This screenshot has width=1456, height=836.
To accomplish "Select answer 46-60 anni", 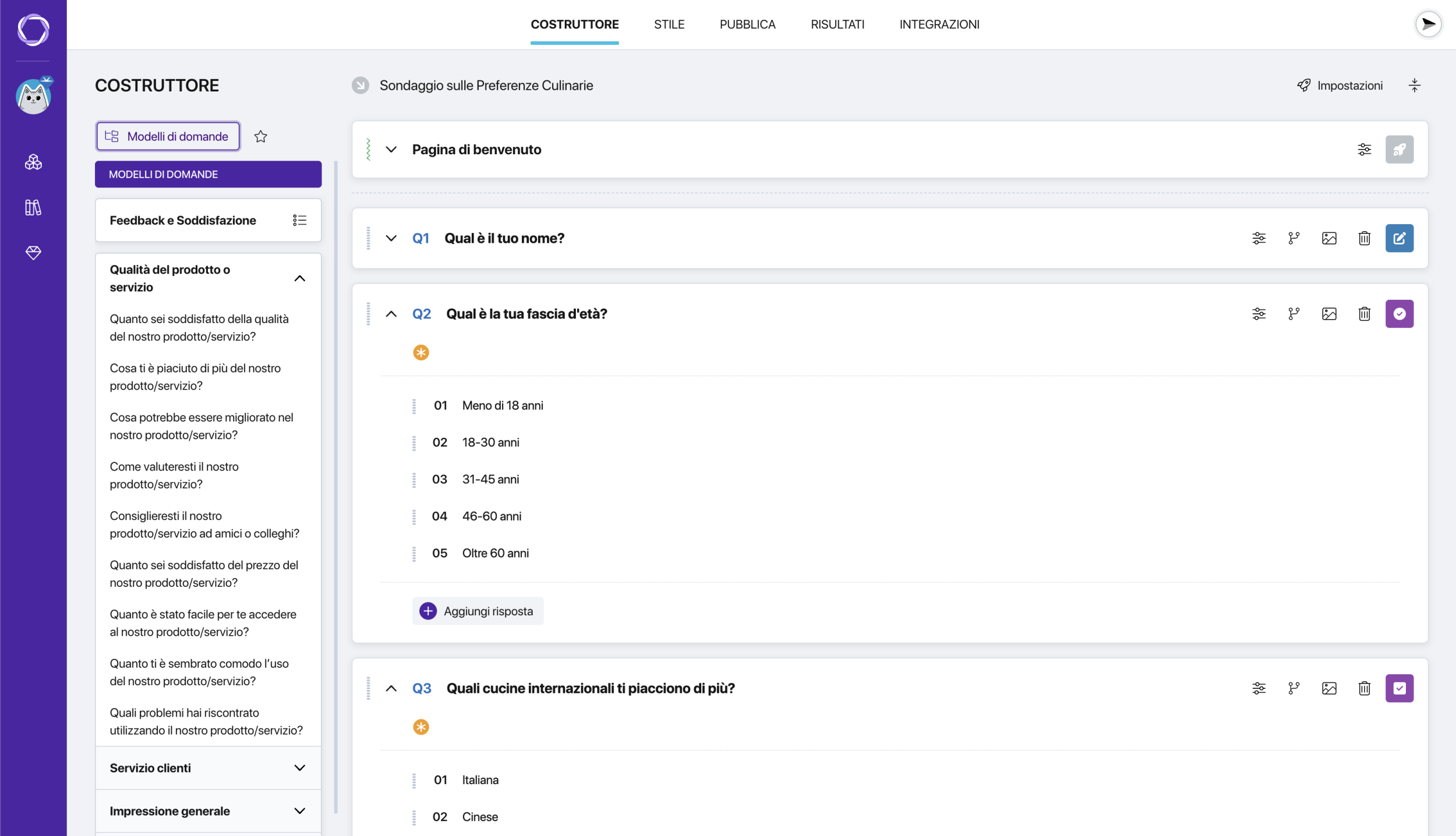I will click(492, 516).
